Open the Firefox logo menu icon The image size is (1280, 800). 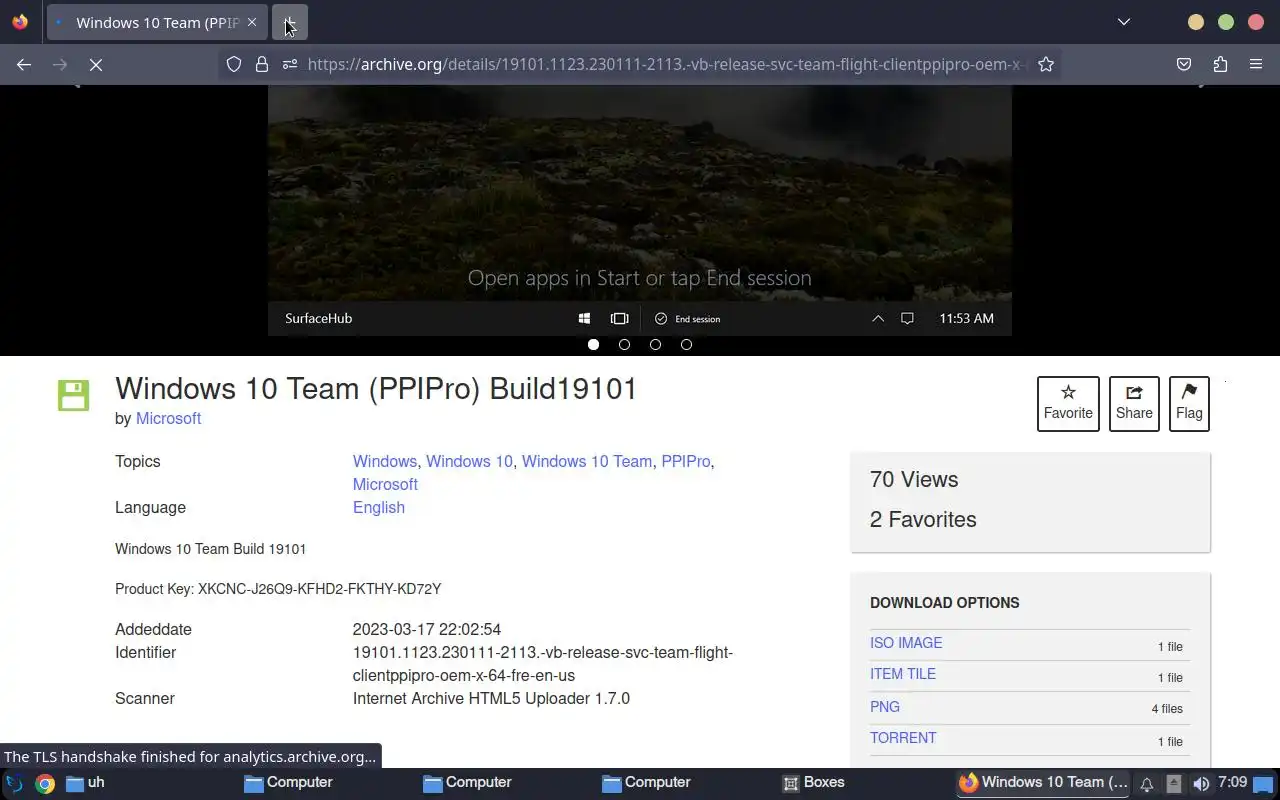(x=20, y=22)
